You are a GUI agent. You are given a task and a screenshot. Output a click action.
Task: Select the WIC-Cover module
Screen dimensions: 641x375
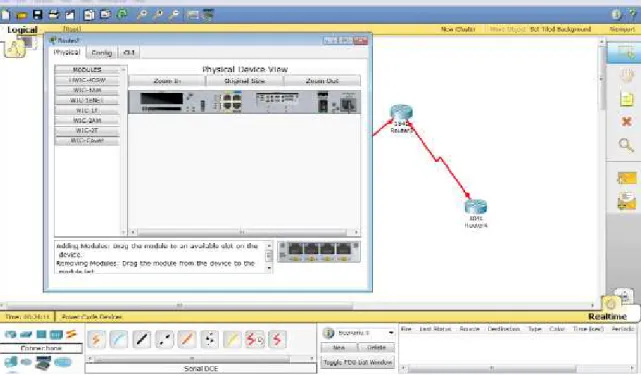point(87,140)
